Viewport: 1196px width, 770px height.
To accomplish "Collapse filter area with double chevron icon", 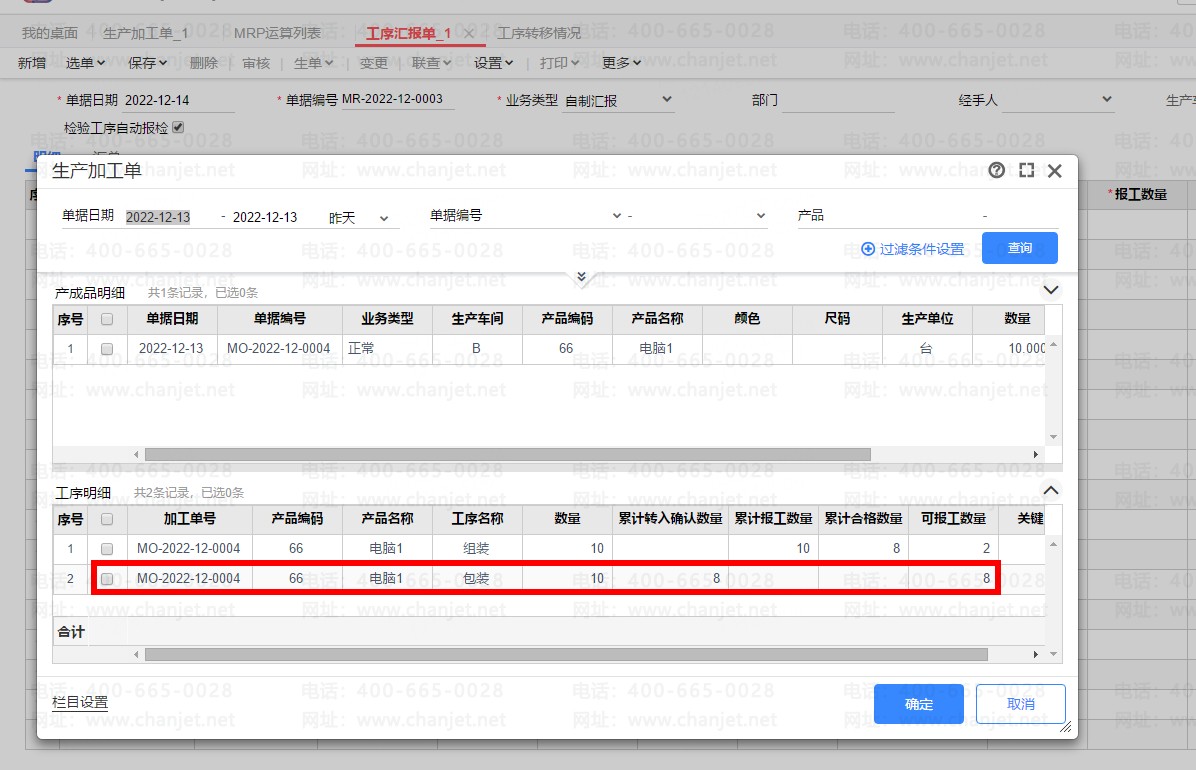I will [x=581, y=276].
